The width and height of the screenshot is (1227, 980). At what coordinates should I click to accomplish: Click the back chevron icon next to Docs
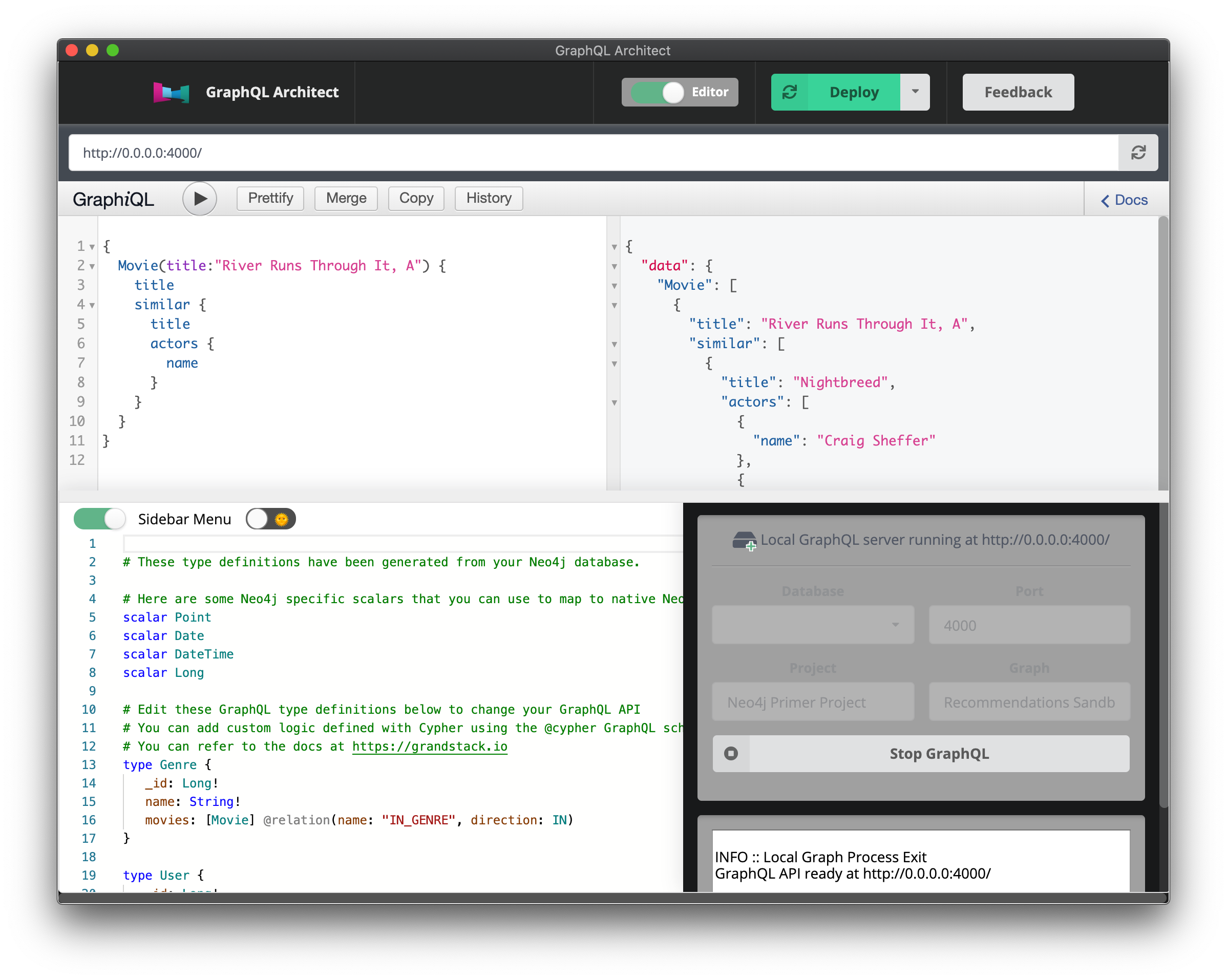tap(1105, 200)
